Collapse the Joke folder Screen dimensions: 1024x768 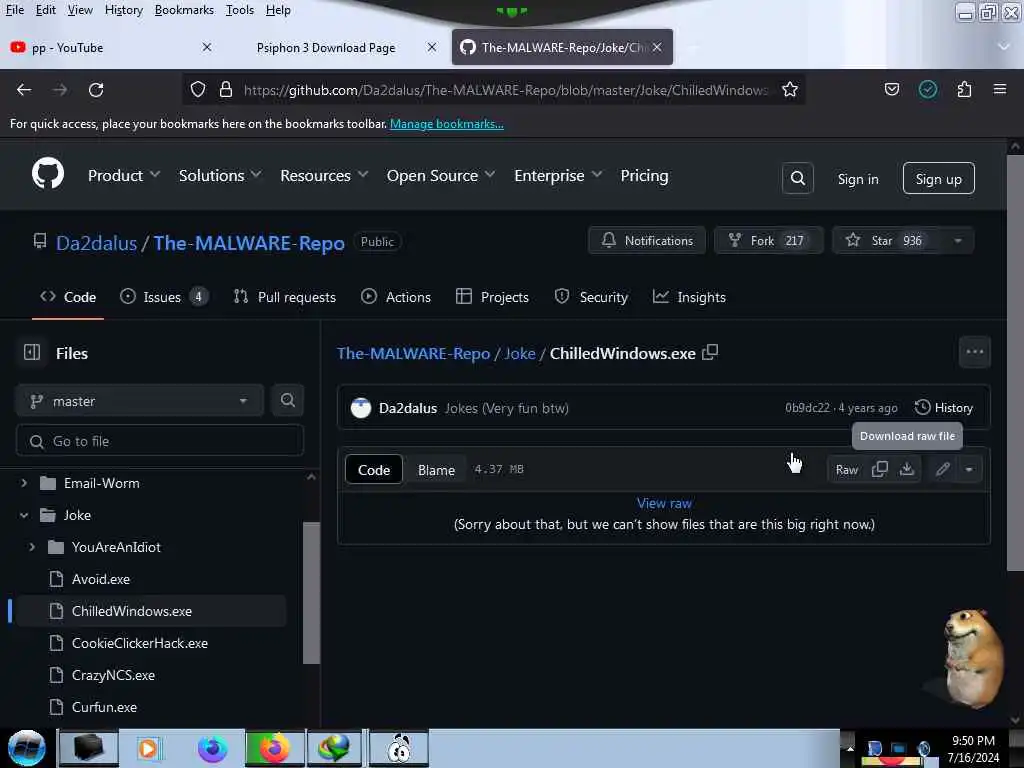click(x=24, y=515)
